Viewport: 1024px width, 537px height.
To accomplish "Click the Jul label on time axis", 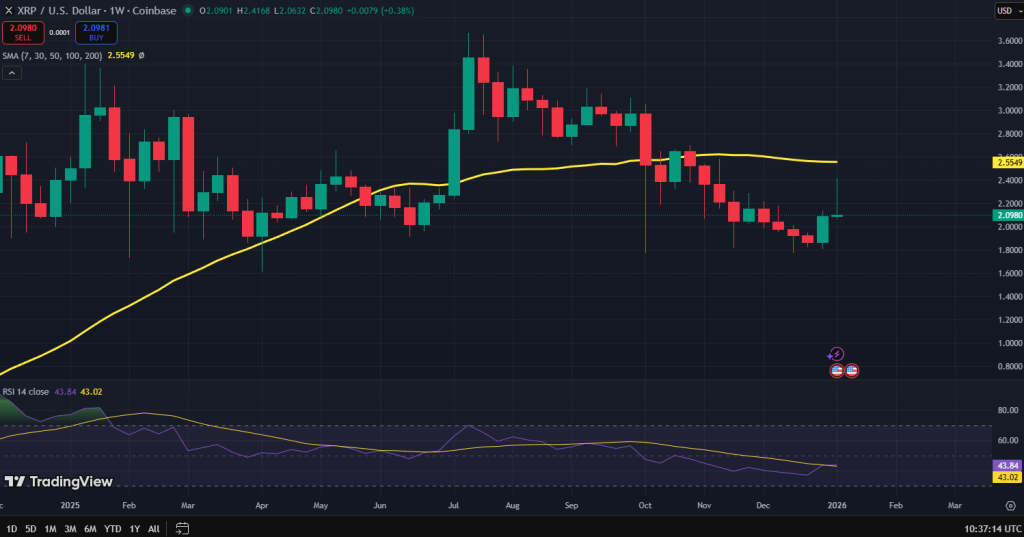I will pos(454,506).
